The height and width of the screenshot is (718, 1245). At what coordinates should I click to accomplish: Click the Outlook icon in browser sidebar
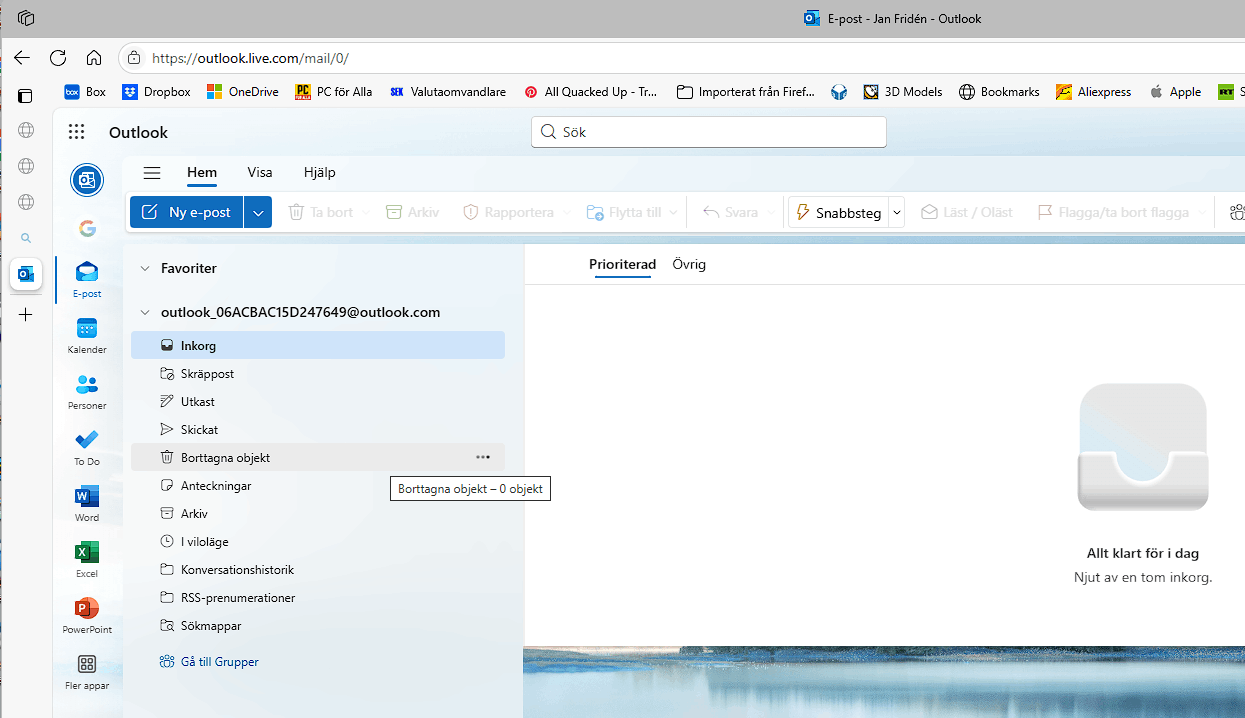pyautogui.click(x=26, y=273)
